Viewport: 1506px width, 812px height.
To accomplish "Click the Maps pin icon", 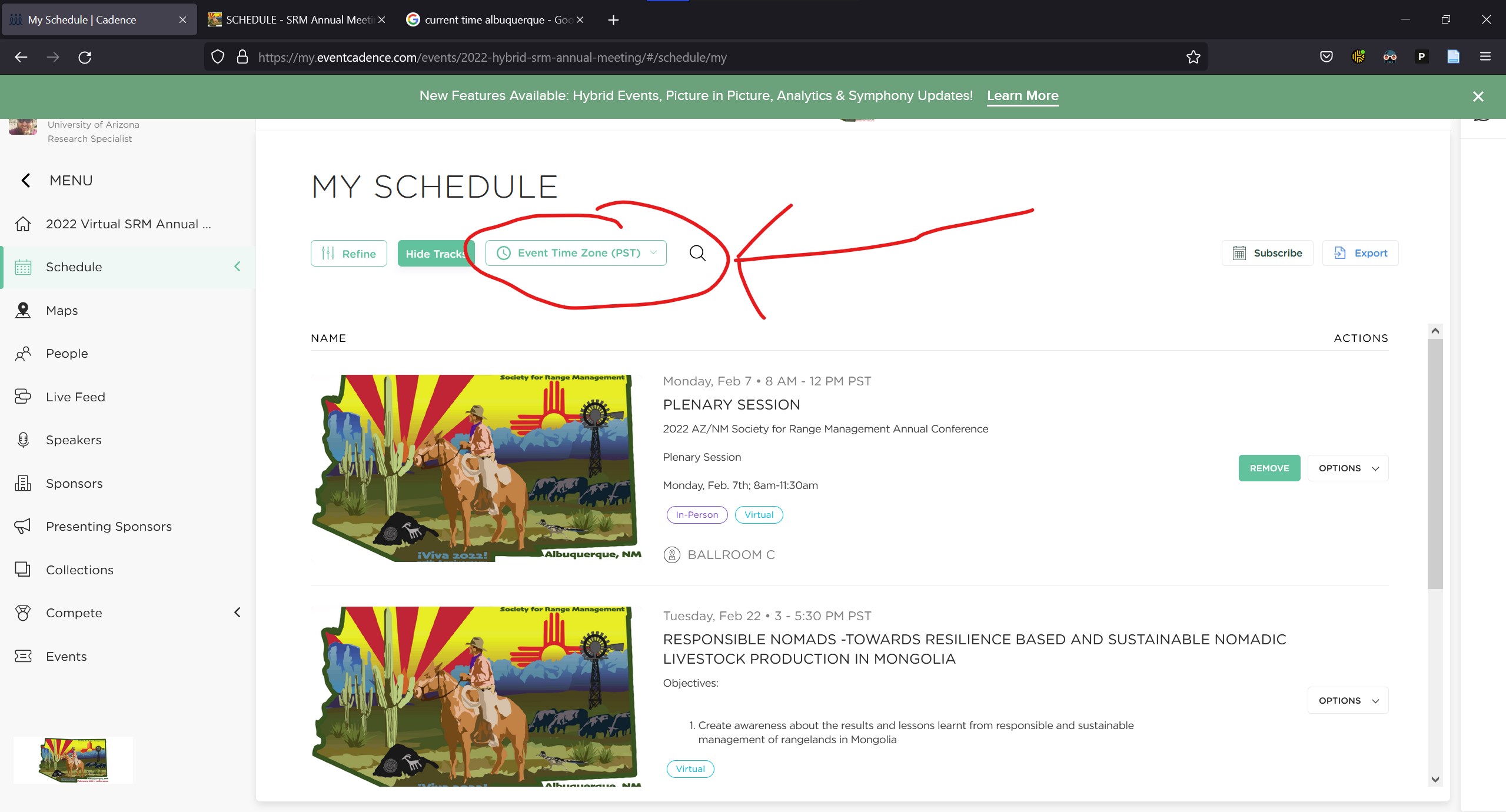I will (23, 311).
